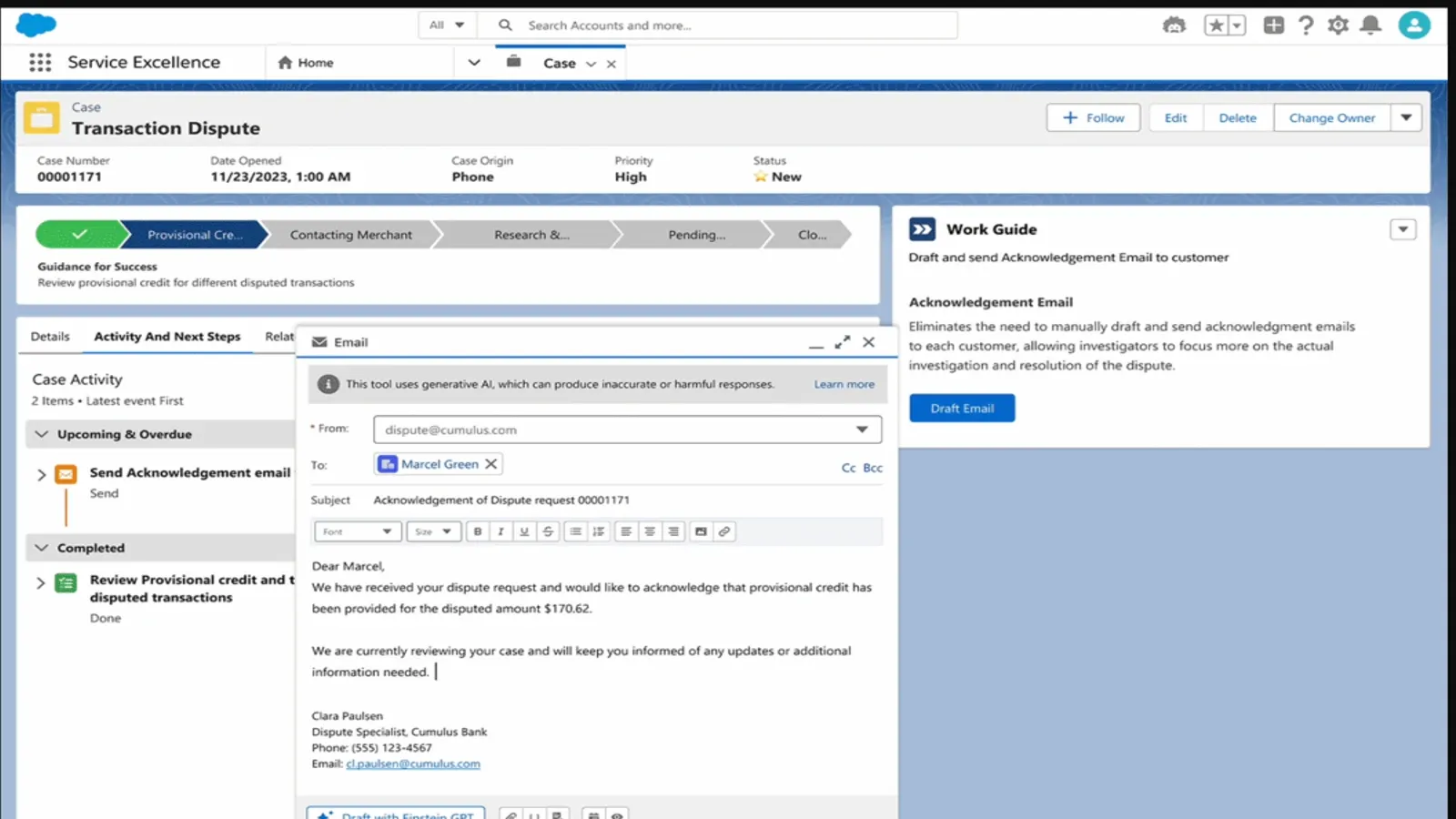The width and height of the screenshot is (1456, 819).
Task: Select the Research path stage
Action: 531,235
